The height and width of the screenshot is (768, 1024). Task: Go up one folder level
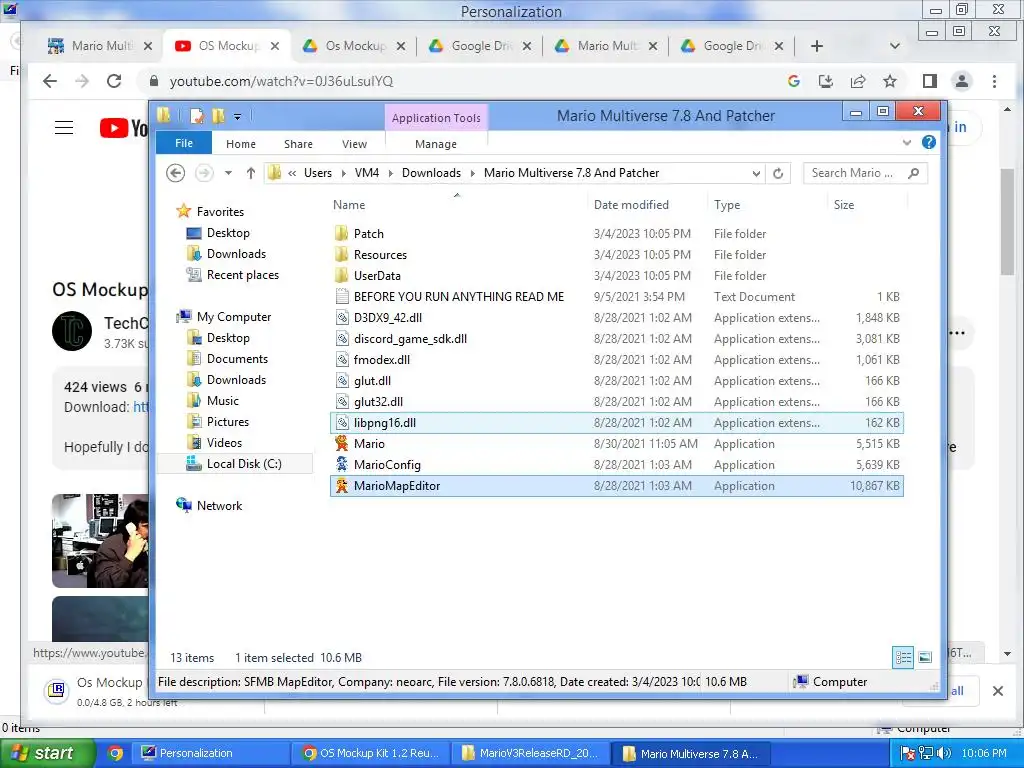point(251,173)
